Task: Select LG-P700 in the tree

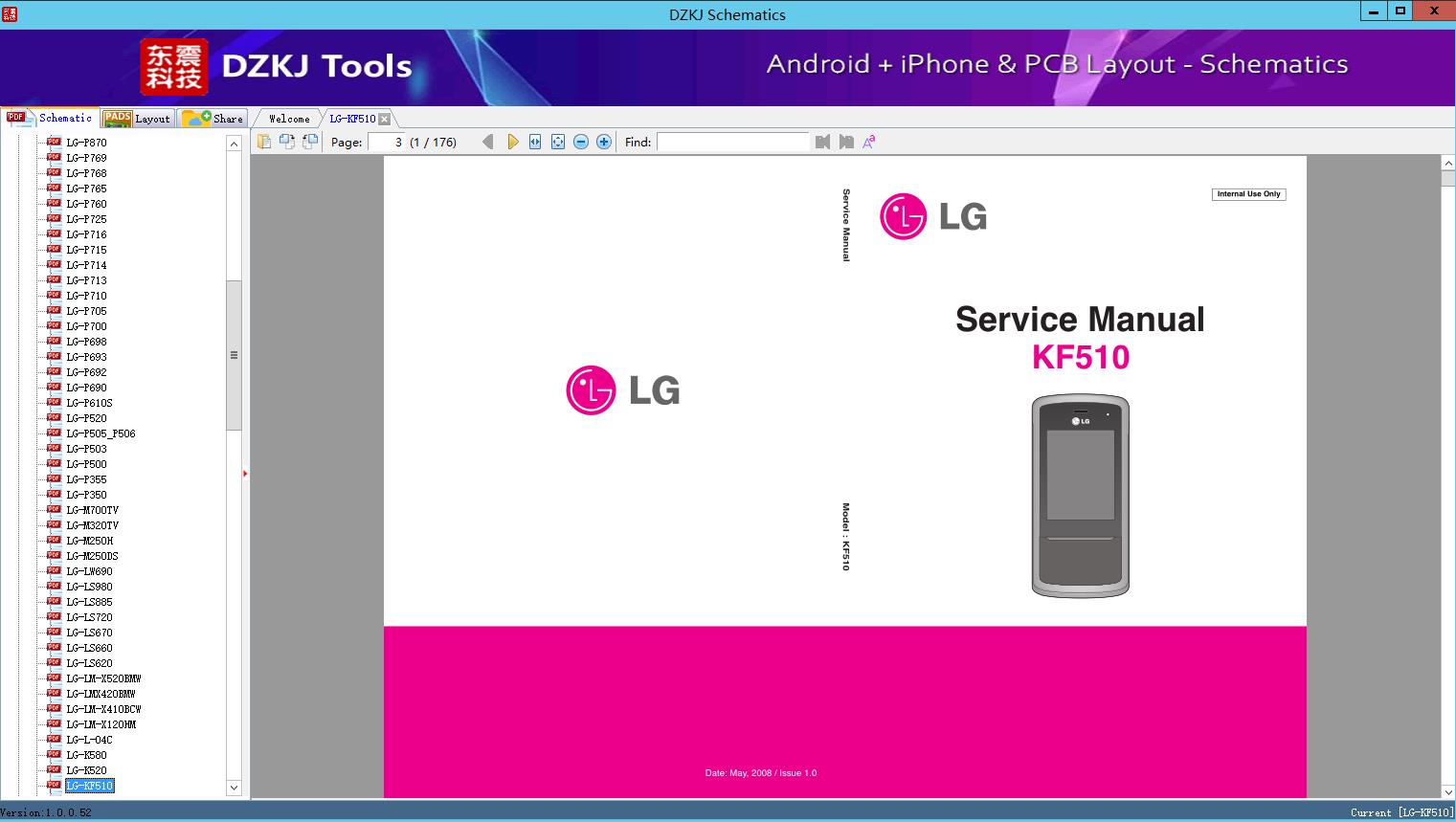Action: click(86, 326)
